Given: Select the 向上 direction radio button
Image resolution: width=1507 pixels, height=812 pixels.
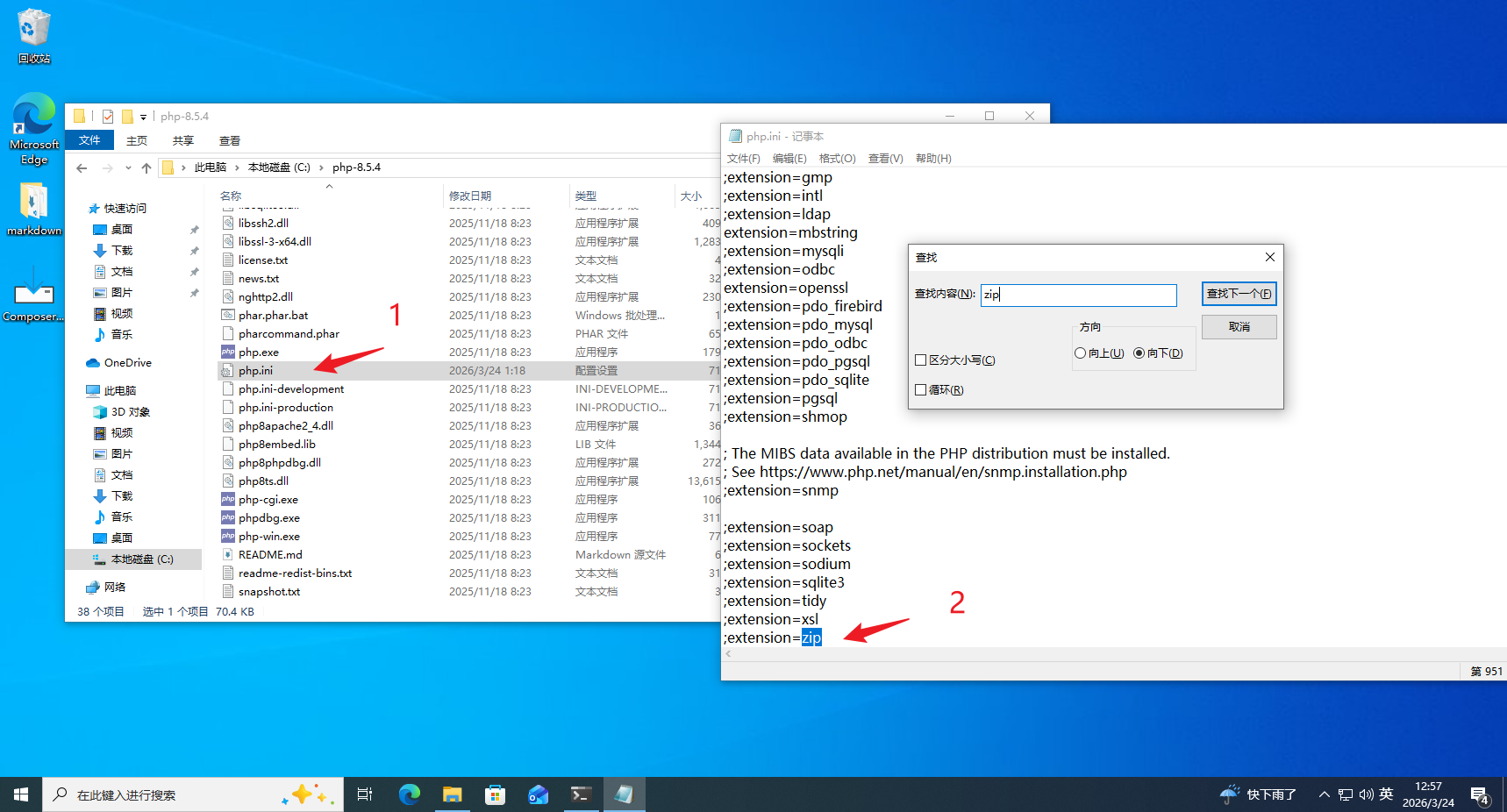Looking at the screenshot, I should pyautogui.click(x=1081, y=353).
